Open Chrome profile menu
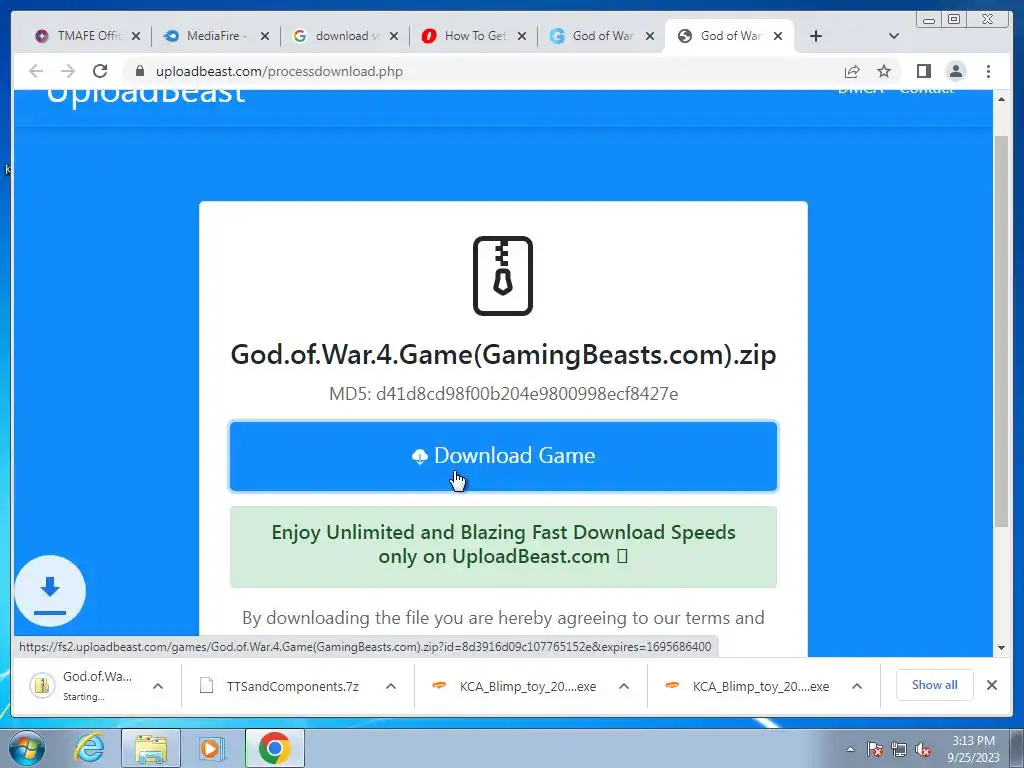Screen dimensions: 1024x768 click(955, 71)
